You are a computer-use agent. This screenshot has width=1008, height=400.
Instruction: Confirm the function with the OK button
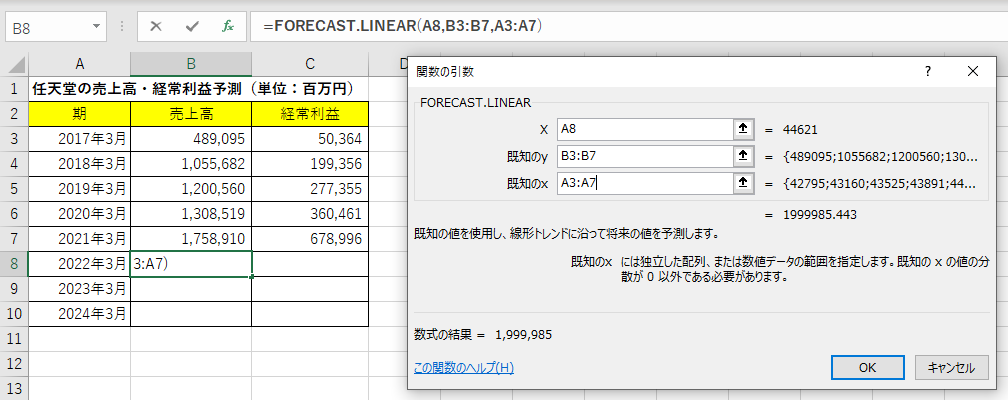tap(868, 368)
